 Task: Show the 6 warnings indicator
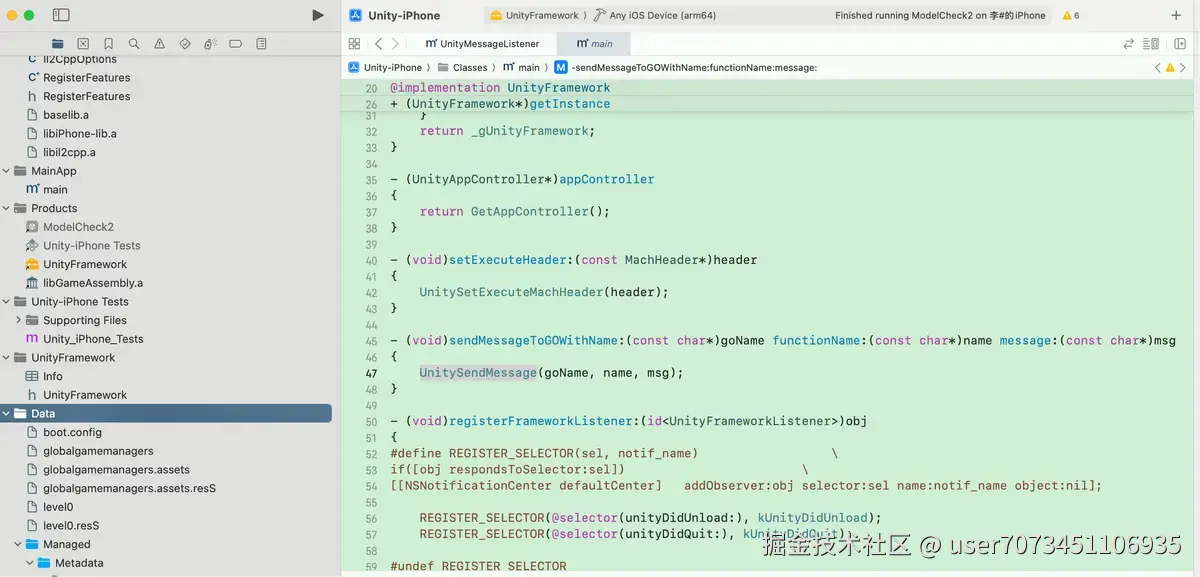tap(1070, 15)
